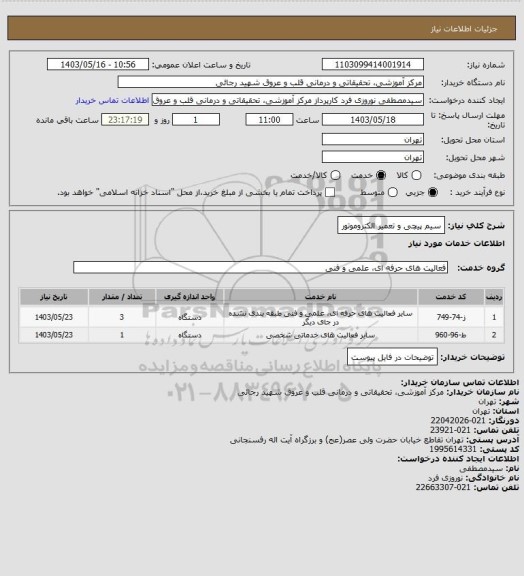Image resolution: width=524 pixels, height=576 pixels.
Task: Click postal code 1995614331
Action: click(453, 449)
